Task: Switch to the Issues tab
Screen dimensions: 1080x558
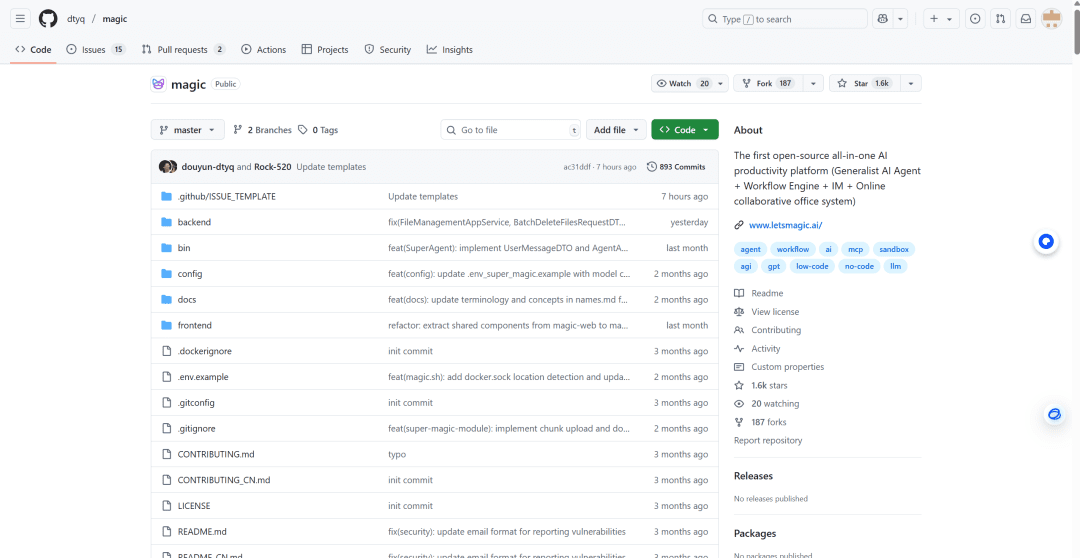Action: click(96, 50)
